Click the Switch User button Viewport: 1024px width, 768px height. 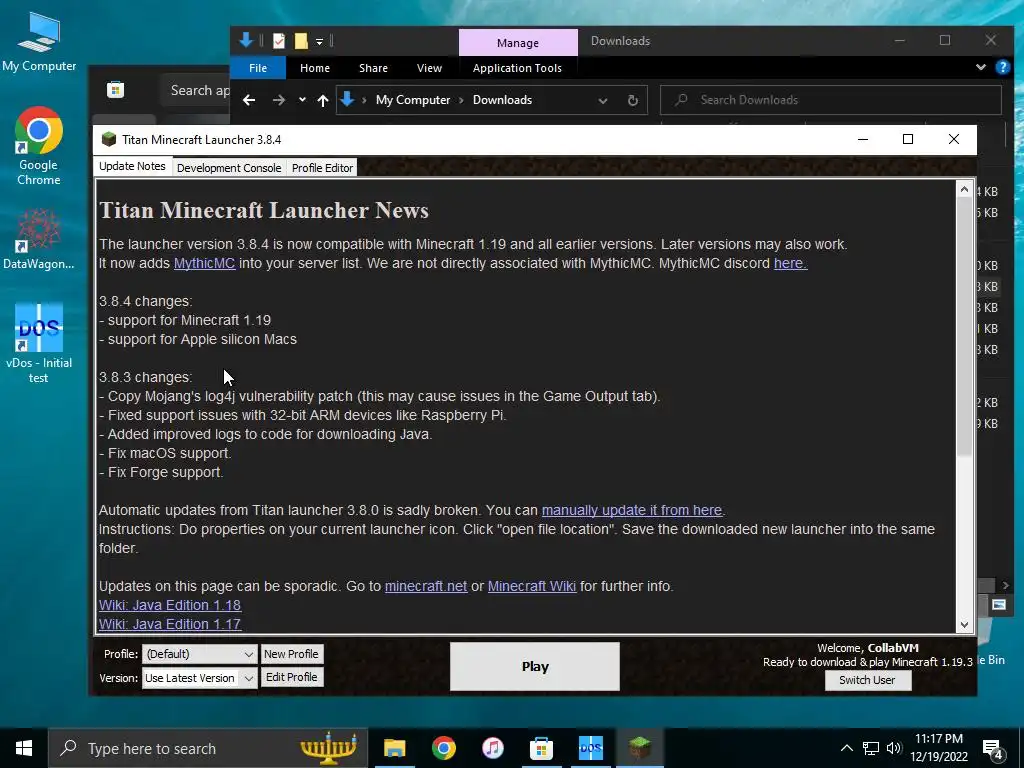click(867, 680)
